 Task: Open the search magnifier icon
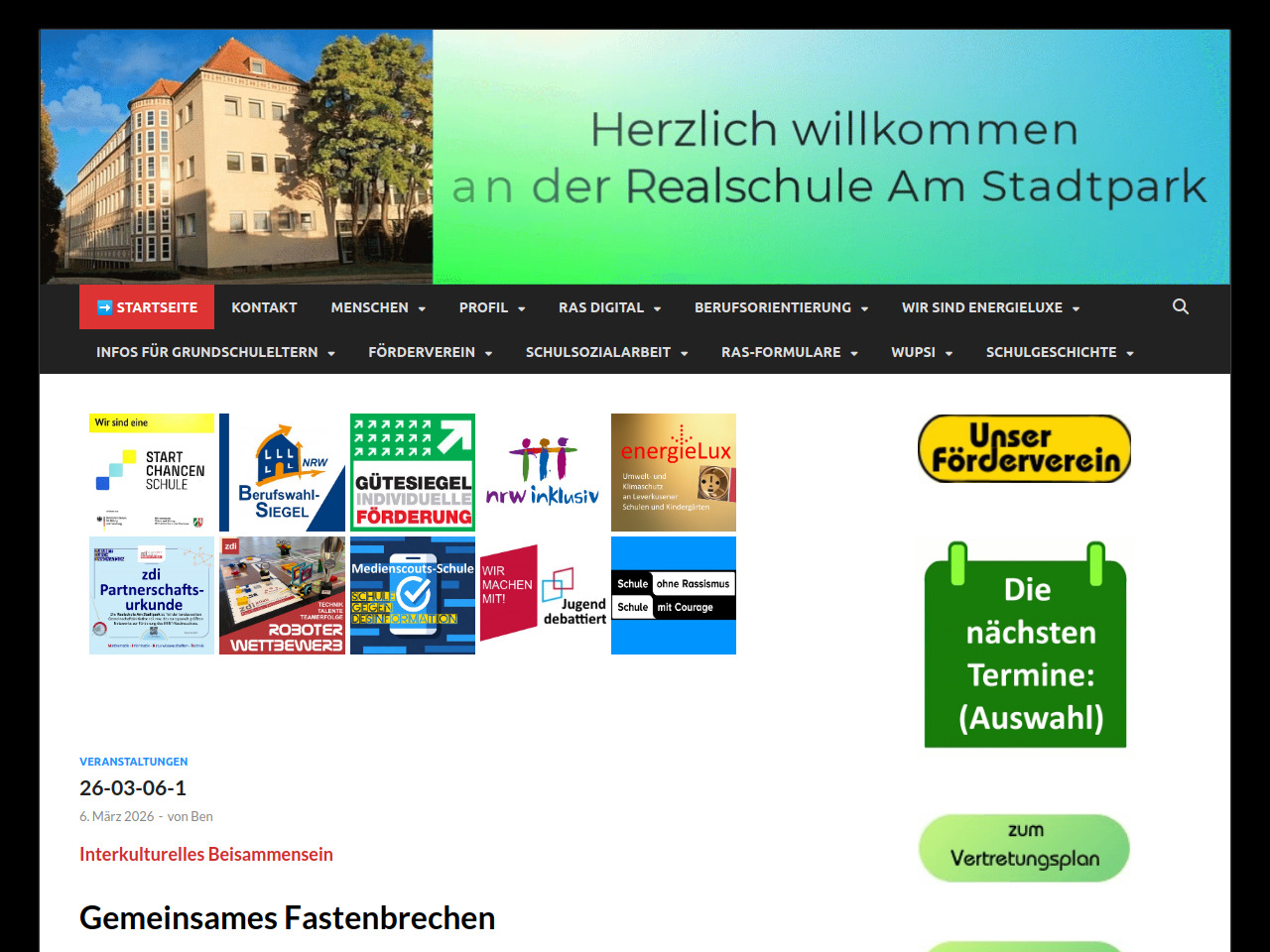(x=1180, y=306)
